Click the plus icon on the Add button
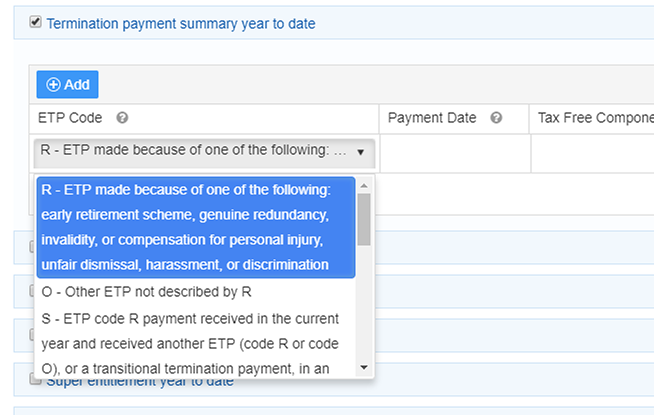Viewport: 654px width, 415px height. 54,85
